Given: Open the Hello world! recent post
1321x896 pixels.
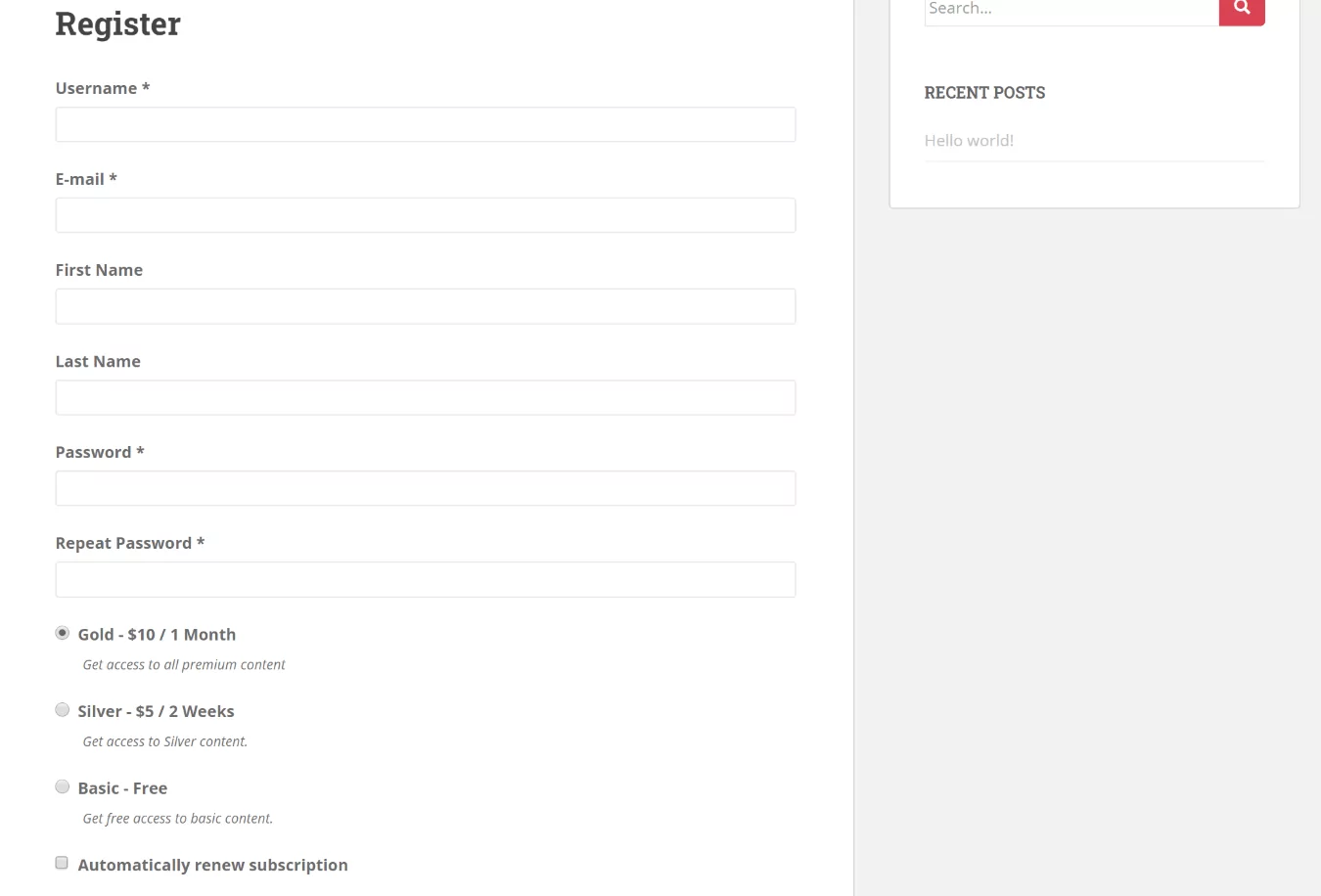Looking at the screenshot, I should pyautogui.click(x=969, y=141).
